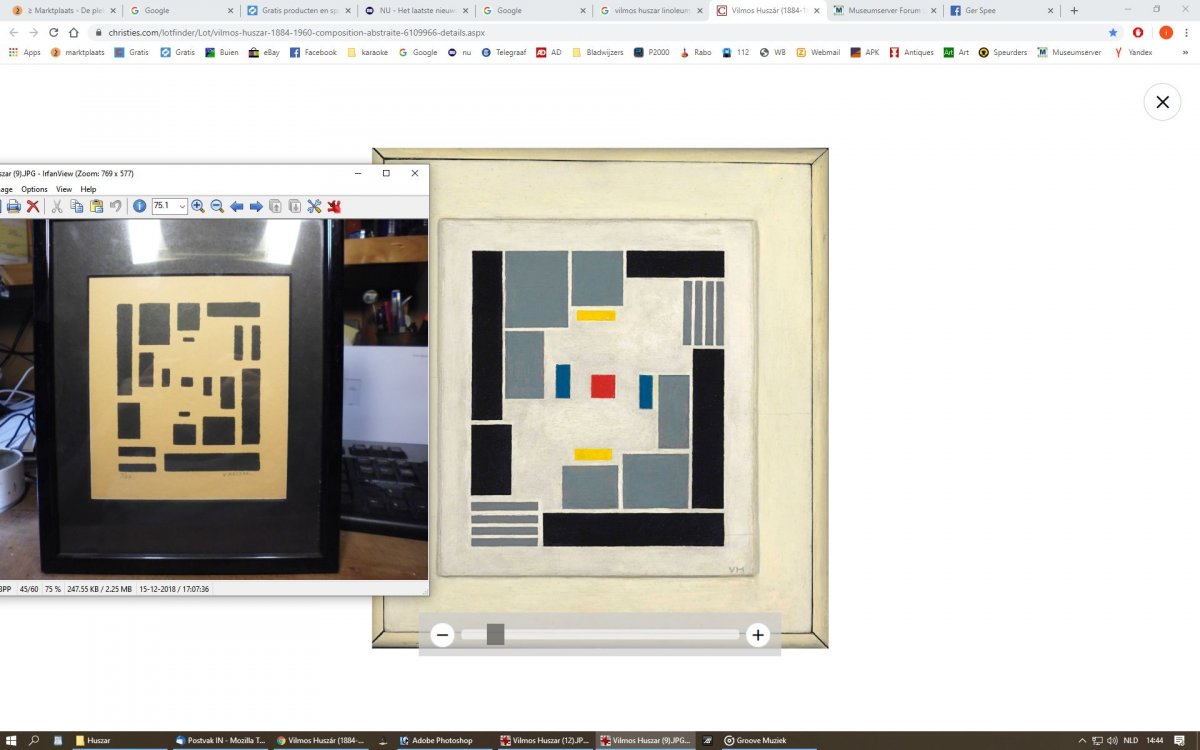
Task: Click the browser back arrow
Action: pos(13,32)
